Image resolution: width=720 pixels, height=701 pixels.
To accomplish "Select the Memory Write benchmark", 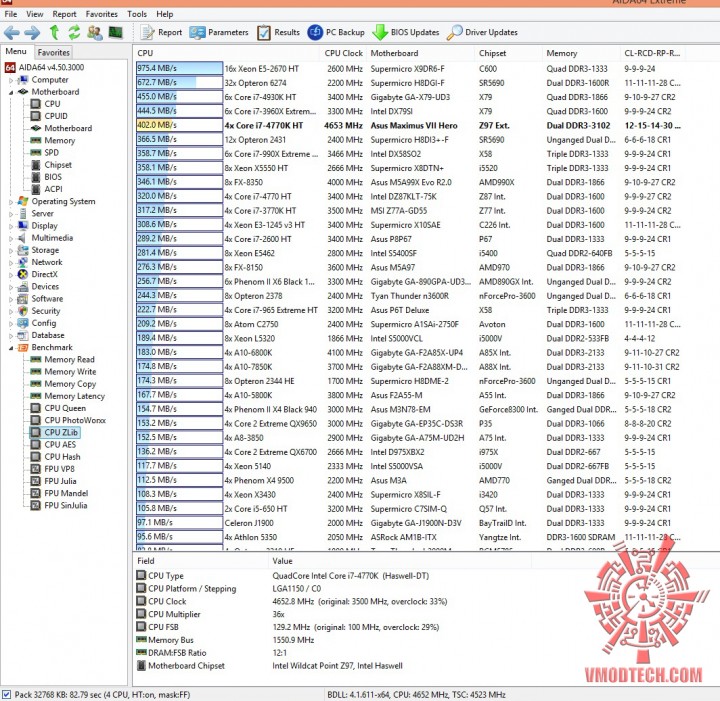I will (x=63, y=371).
